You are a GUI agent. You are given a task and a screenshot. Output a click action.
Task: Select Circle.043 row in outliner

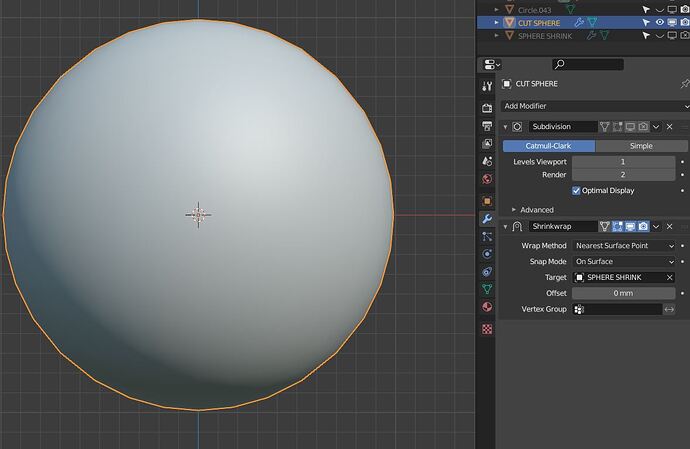pyautogui.click(x=584, y=9)
